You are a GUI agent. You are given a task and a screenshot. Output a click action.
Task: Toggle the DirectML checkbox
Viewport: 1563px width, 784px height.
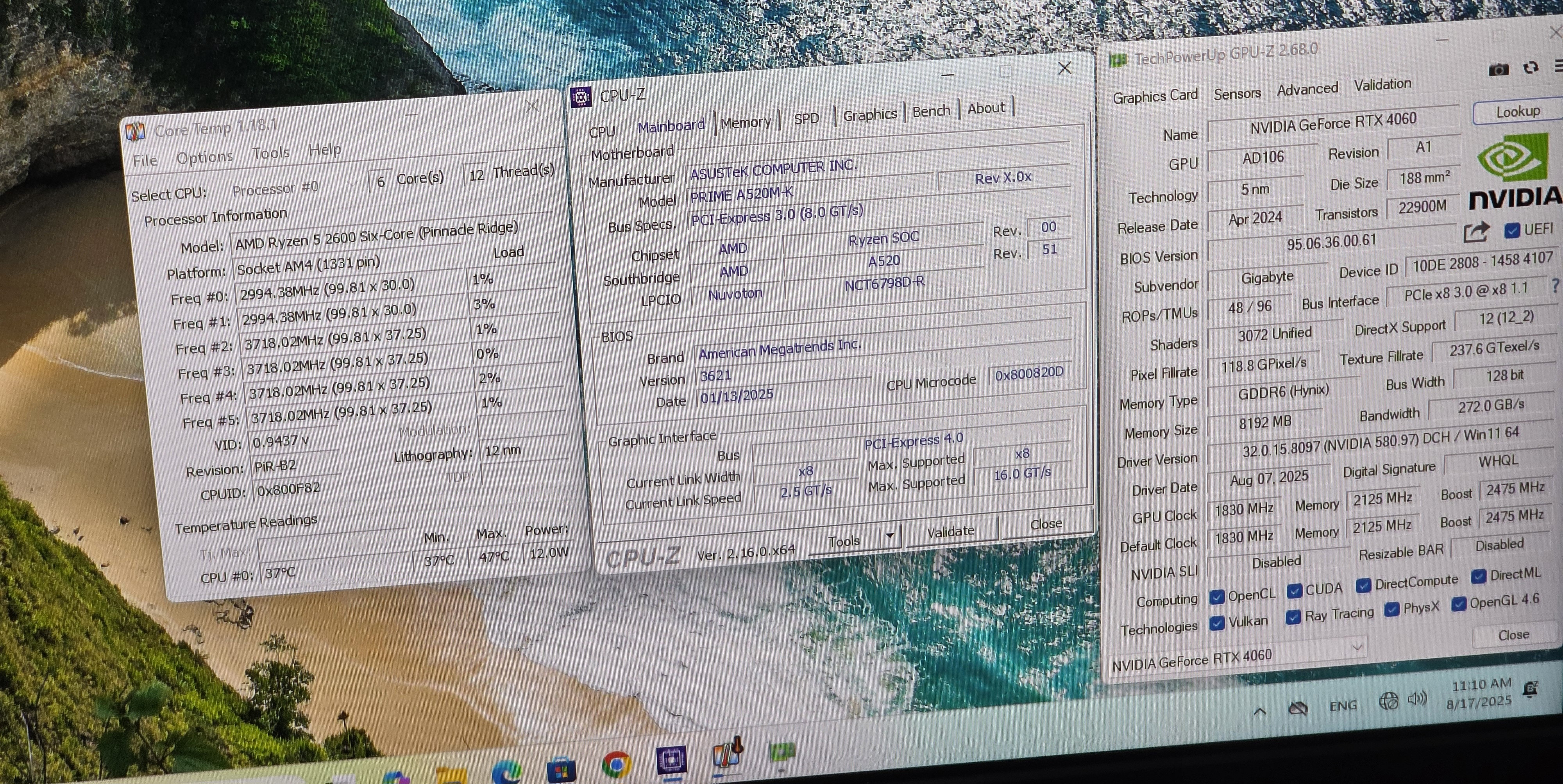(1479, 576)
